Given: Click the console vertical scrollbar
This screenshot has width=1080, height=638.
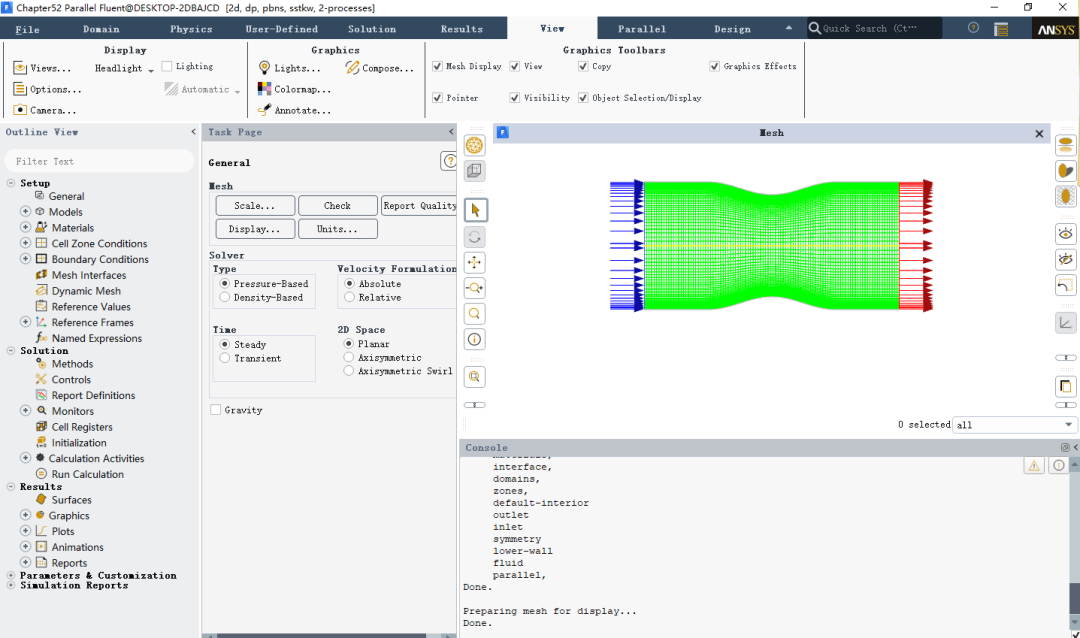Looking at the screenshot, I should (x=1074, y=543).
